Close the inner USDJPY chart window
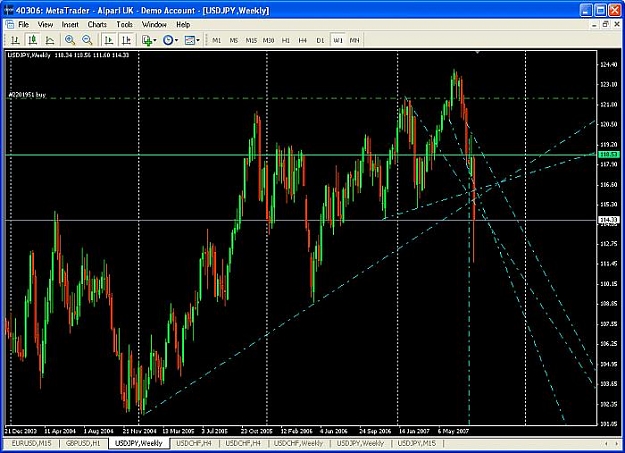This screenshot has width=625, height=453. tap(617, 25)
